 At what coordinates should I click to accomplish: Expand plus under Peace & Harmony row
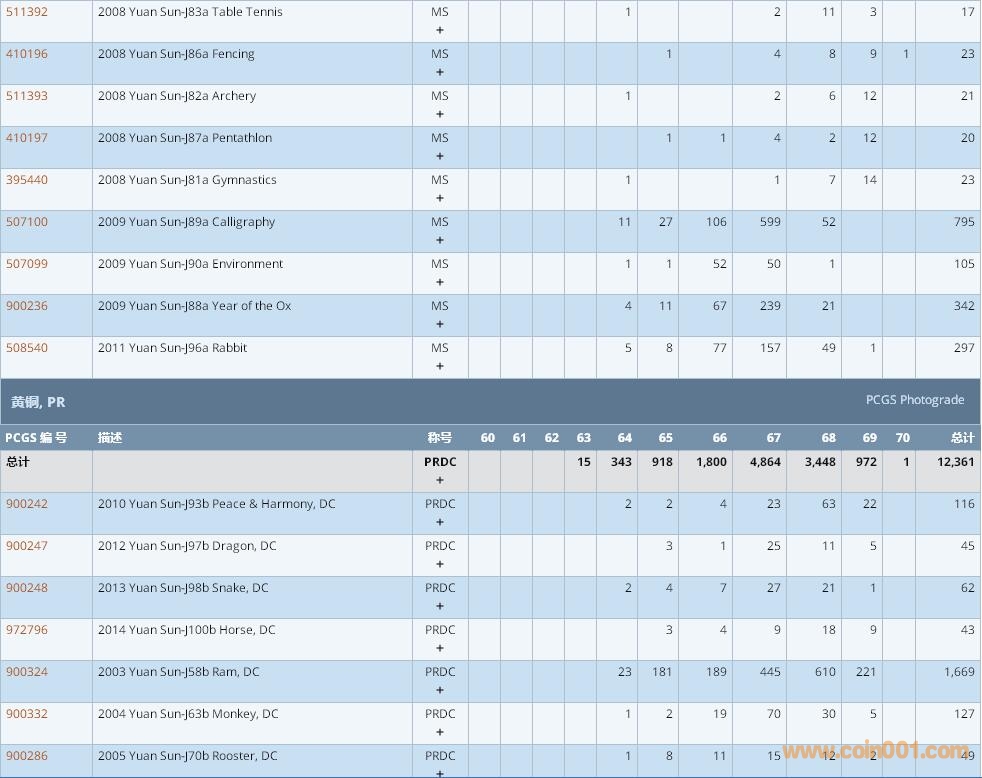point(440,523)
